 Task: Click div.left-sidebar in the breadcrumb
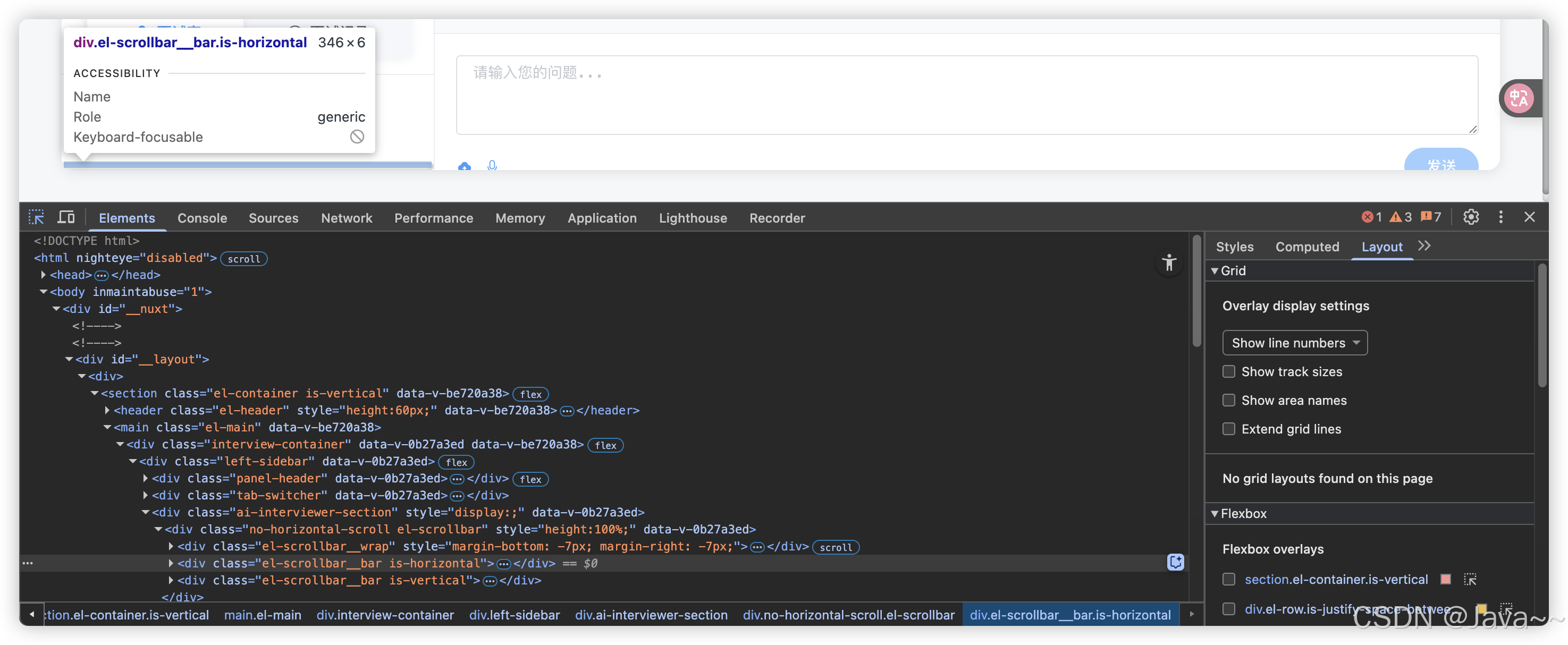[514, 615]
